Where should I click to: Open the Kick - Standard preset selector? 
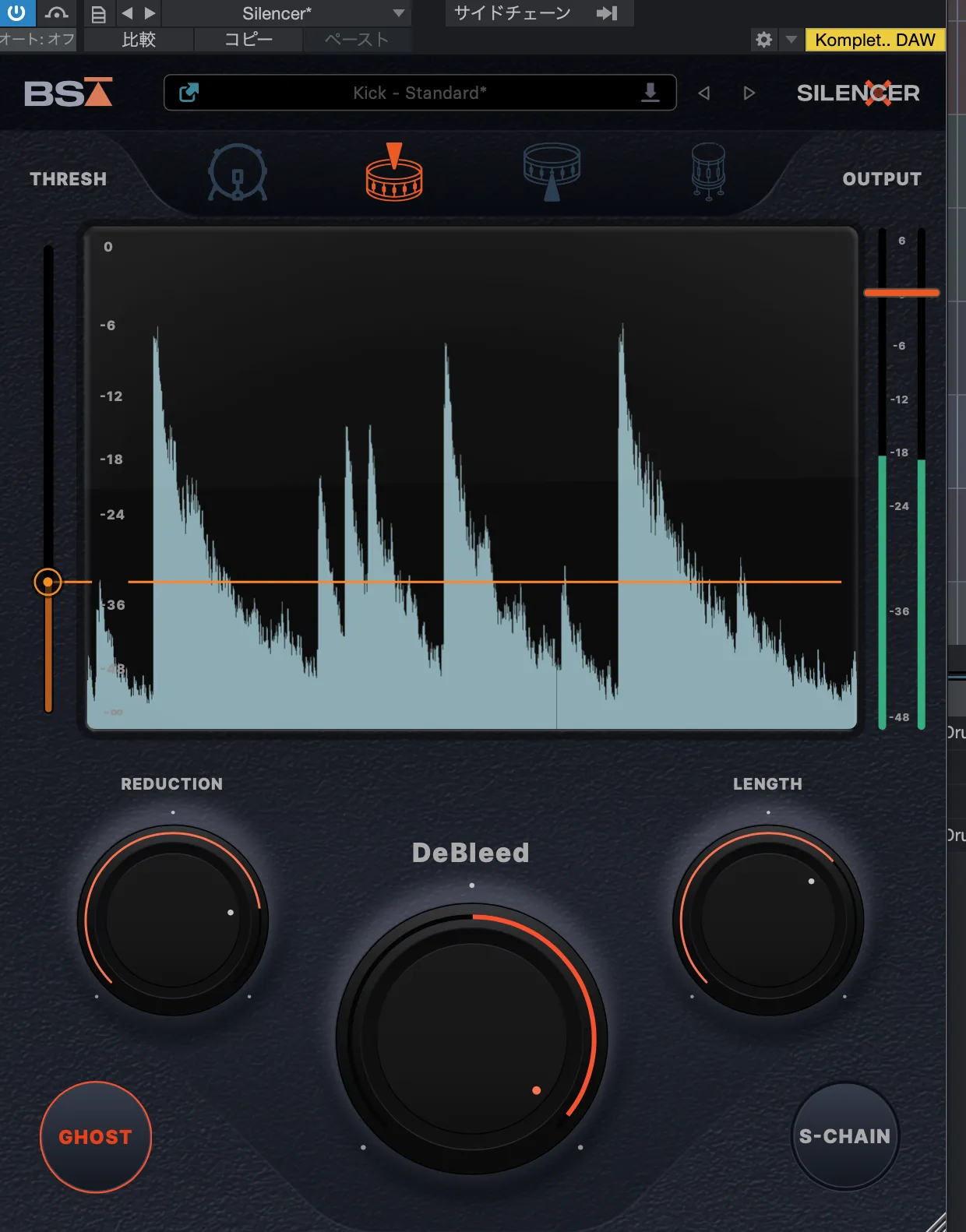click(x=419, y=93)
